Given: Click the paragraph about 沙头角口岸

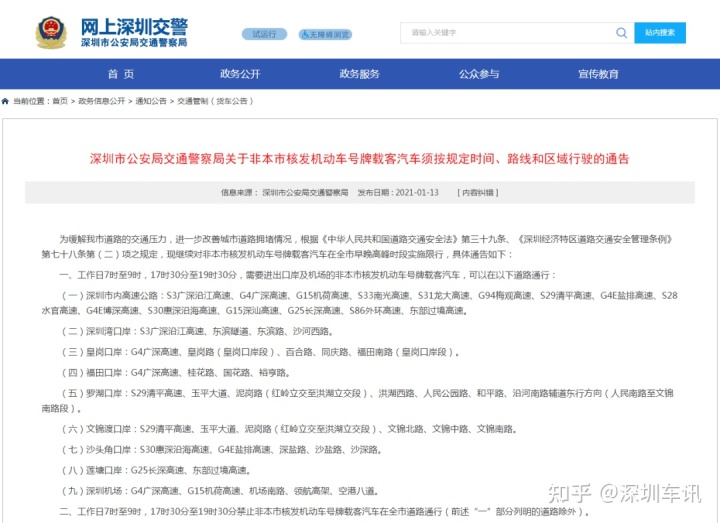Looking at the screenshot, I should pos(222,450).
